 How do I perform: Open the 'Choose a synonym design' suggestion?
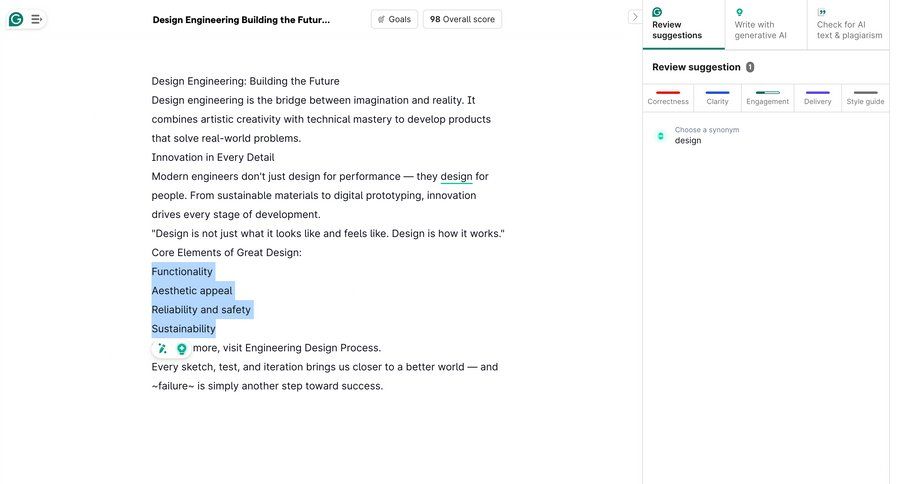(x=766, y=135)
